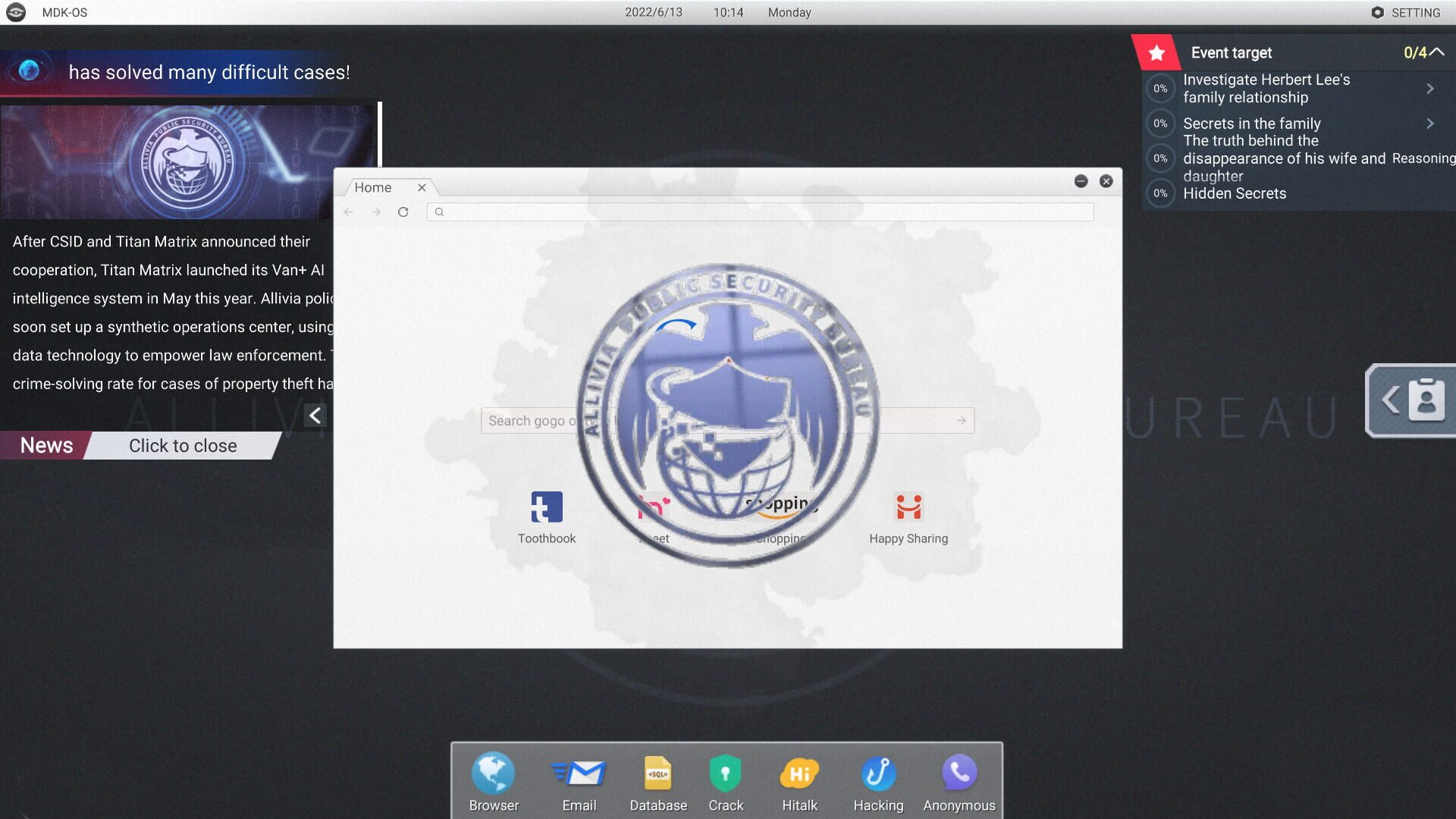
Task: Close the Home browser tab
Action: coord(422,187)
